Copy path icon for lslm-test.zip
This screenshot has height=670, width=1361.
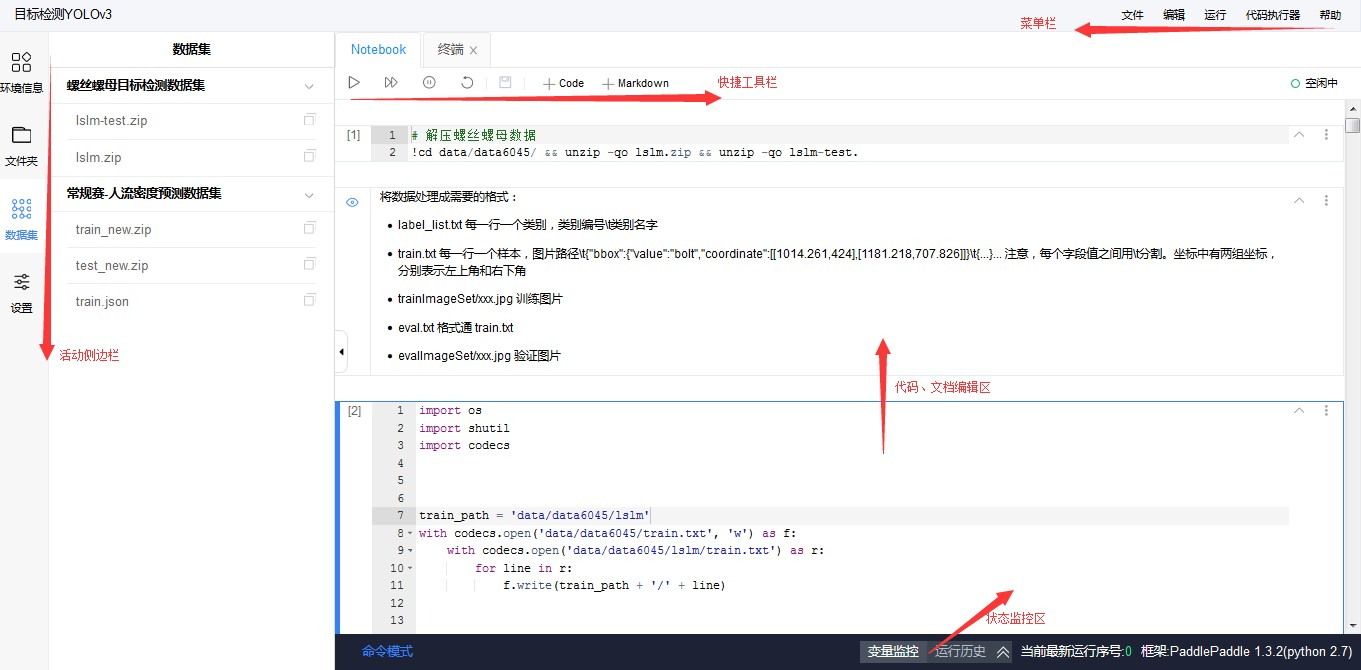pos(309,120)
